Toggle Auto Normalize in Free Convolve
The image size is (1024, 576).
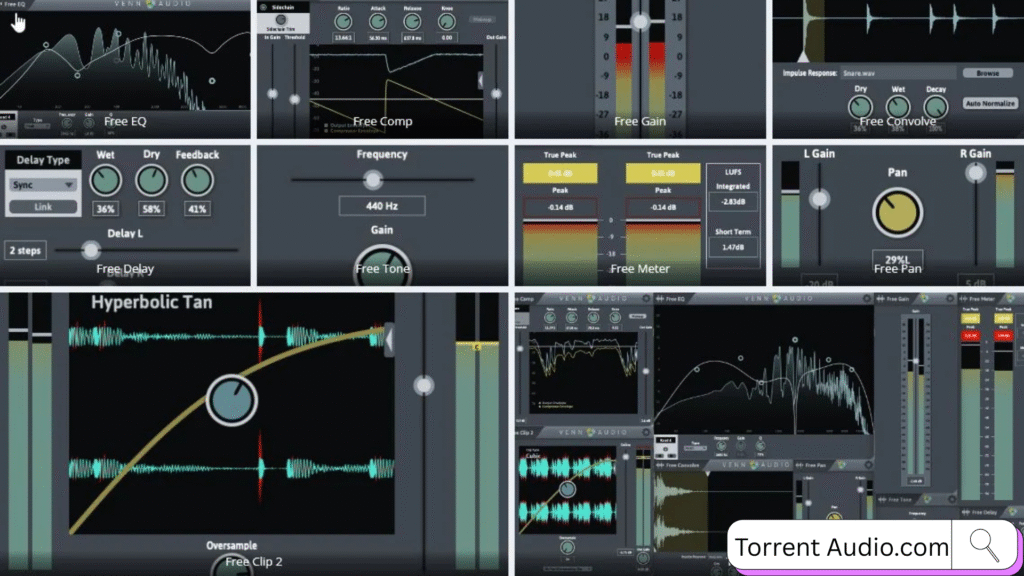[x=988, y=103]
